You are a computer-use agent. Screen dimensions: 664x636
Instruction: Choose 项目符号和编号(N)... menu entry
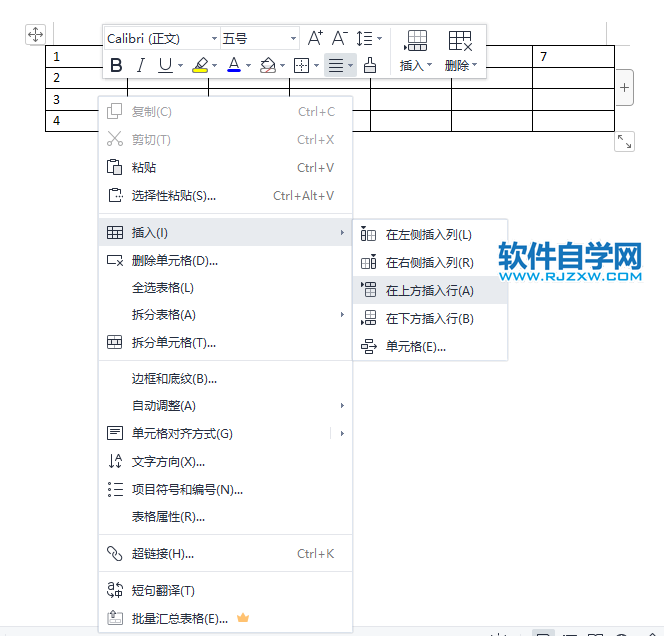click(225, 489)
